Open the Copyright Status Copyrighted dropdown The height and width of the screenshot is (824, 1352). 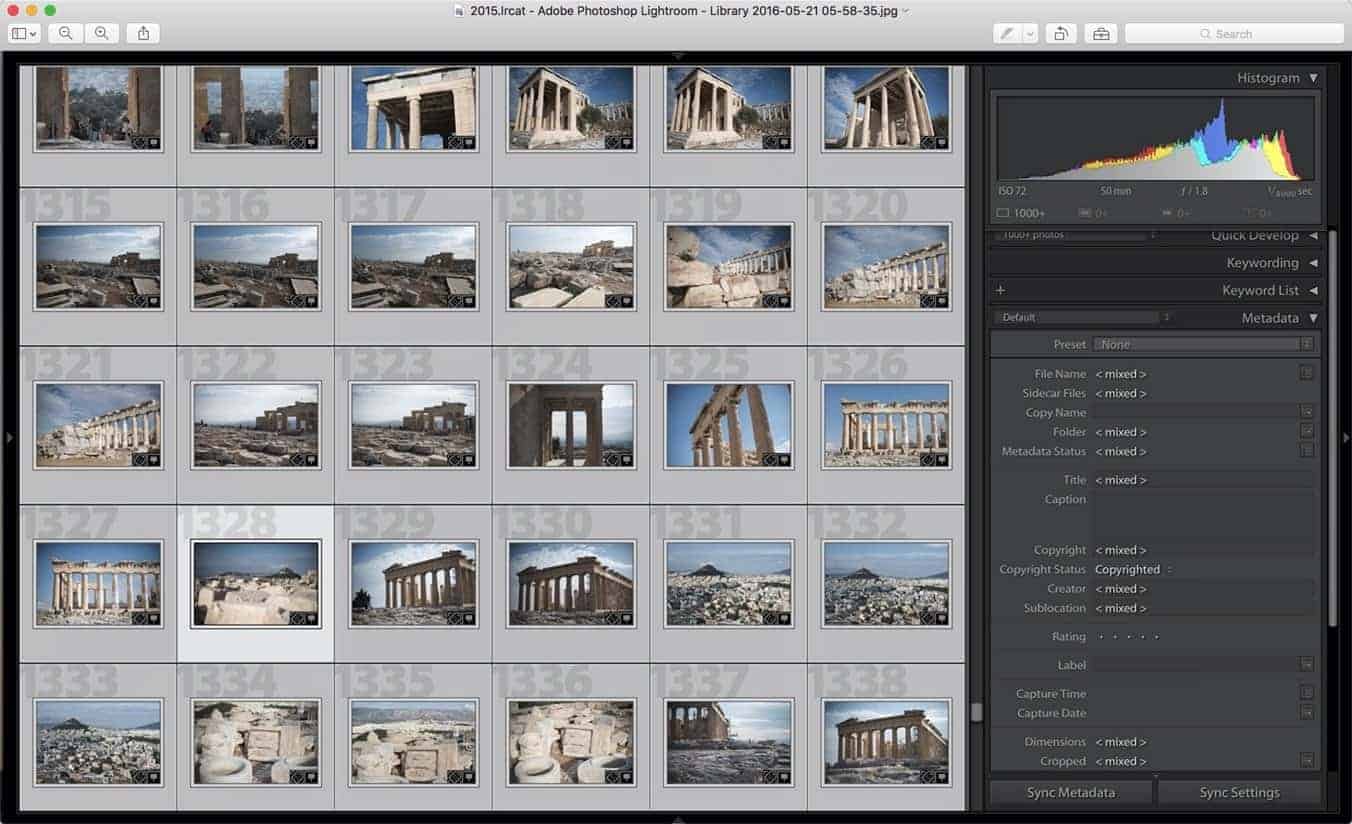[x=1133, y=569]
